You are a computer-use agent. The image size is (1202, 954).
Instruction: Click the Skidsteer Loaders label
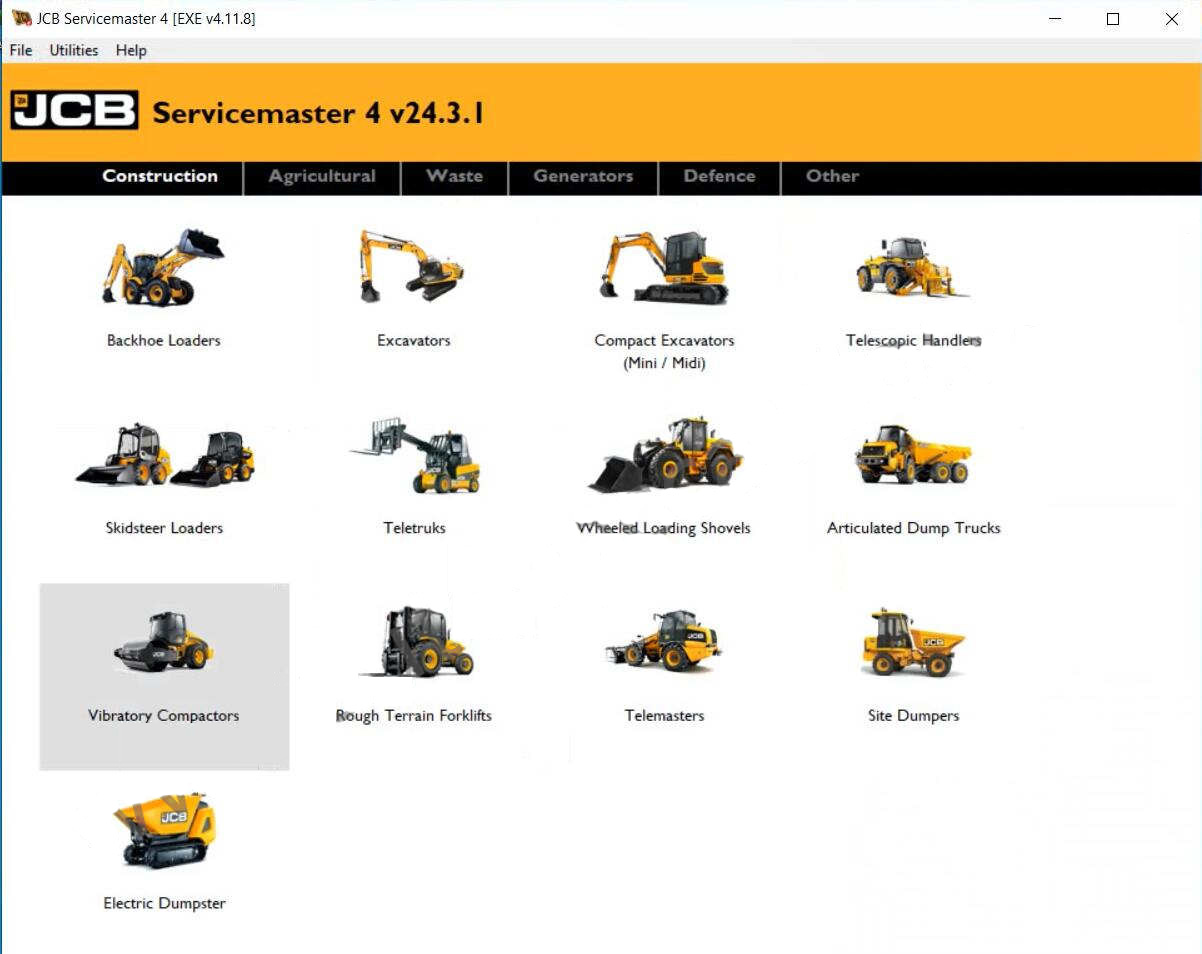164,528
